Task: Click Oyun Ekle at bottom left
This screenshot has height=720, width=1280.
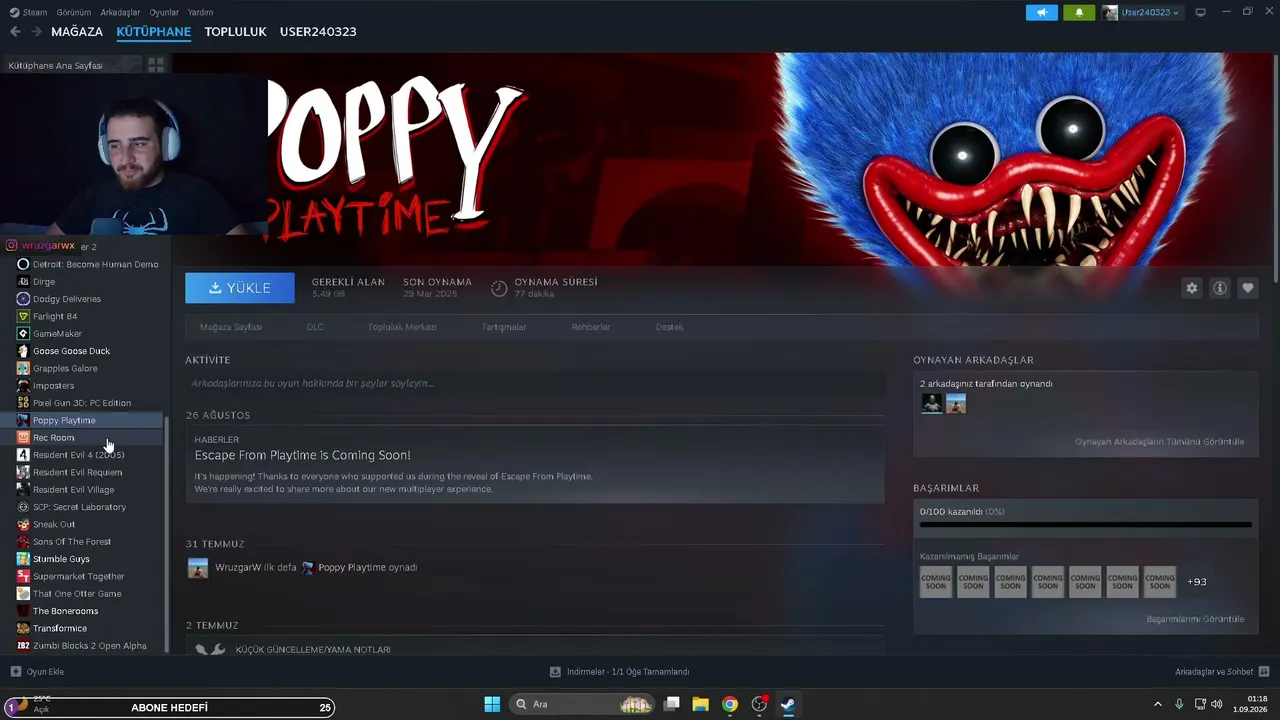Action: 37,672
